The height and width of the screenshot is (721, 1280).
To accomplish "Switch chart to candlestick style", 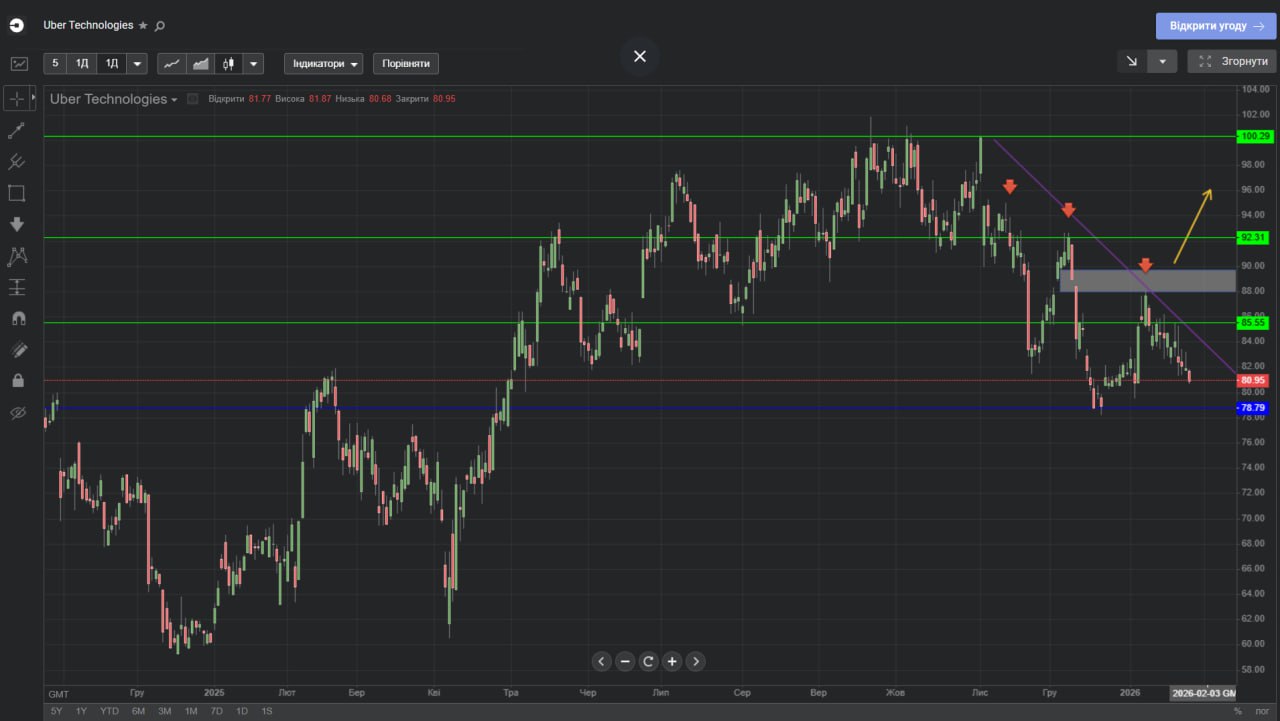I will click(229, 64).
